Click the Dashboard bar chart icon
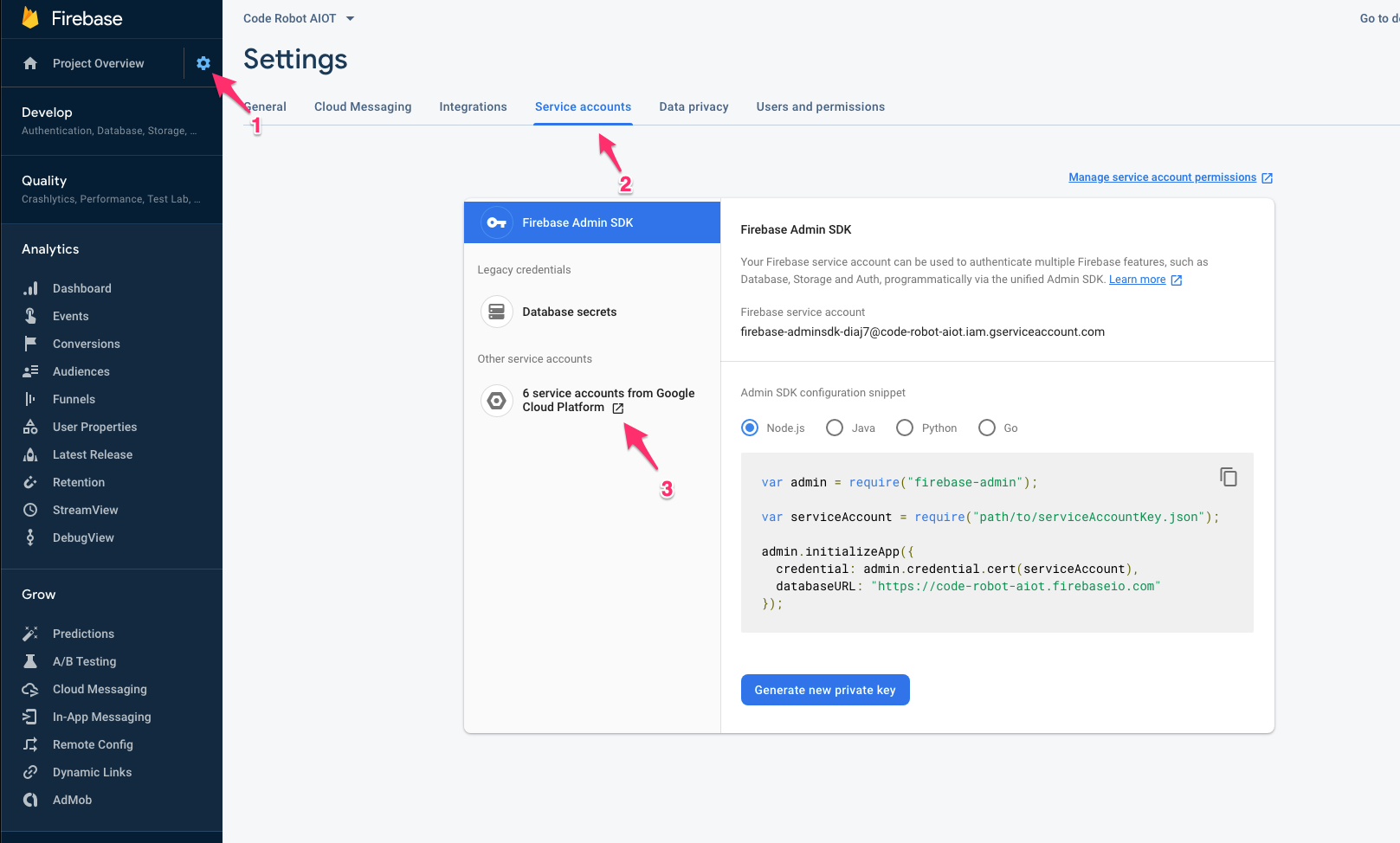This screenshot has width=1400, height=843. click(30, 288)
